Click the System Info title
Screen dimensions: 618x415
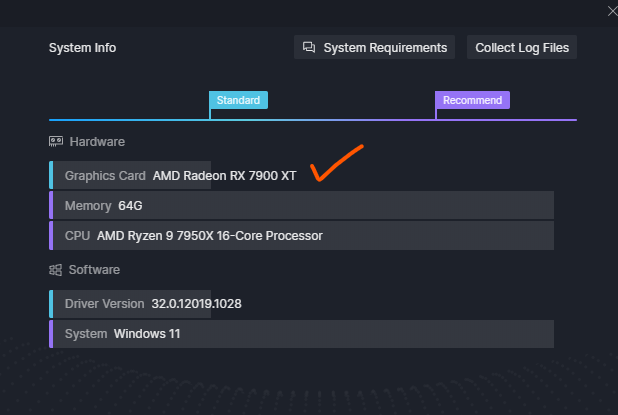tap(82, 48)
